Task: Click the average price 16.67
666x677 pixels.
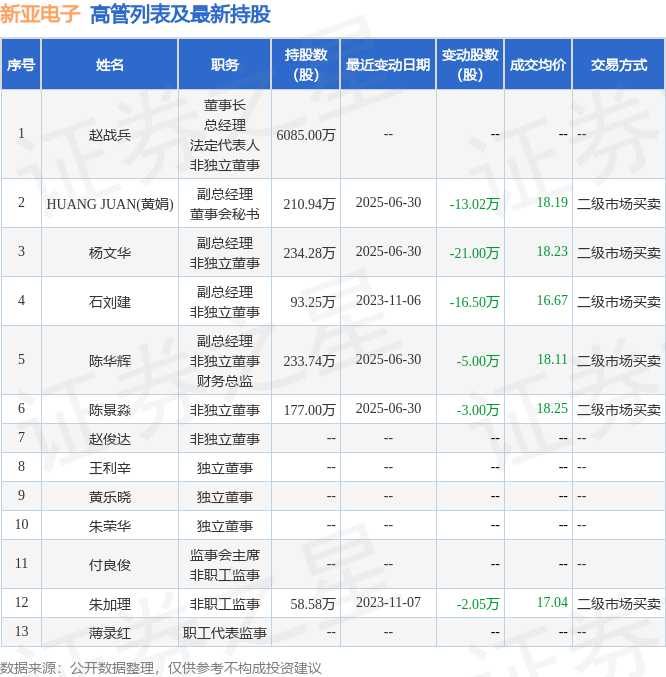Action: coord(552,300)
